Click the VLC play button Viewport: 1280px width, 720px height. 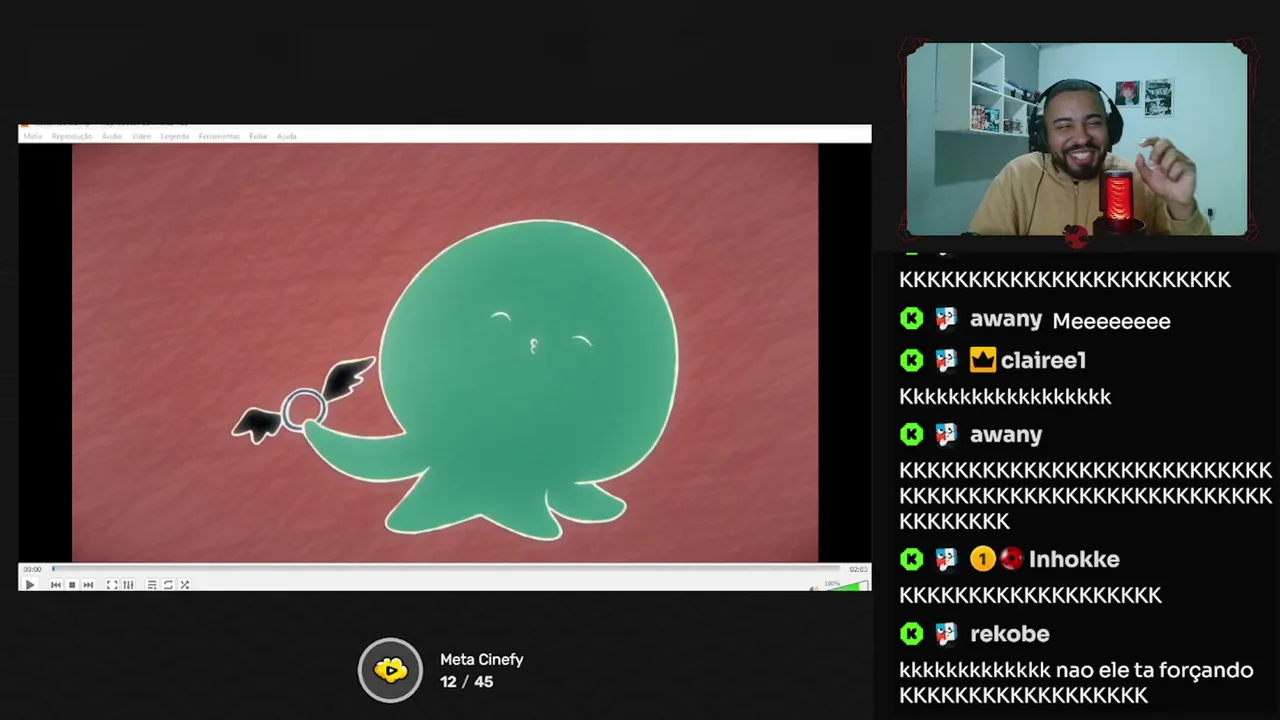(29, 585)
